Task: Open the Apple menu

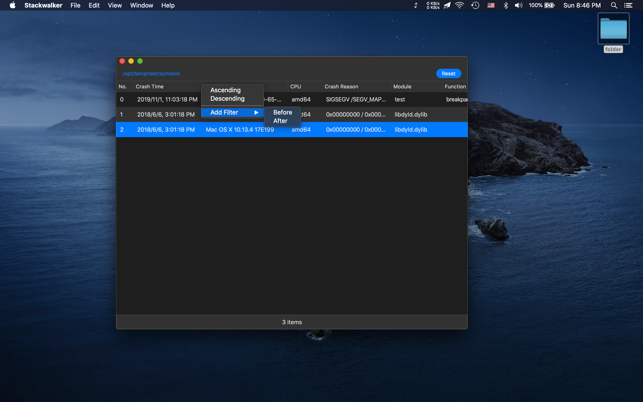Action: tap(12, 5)
